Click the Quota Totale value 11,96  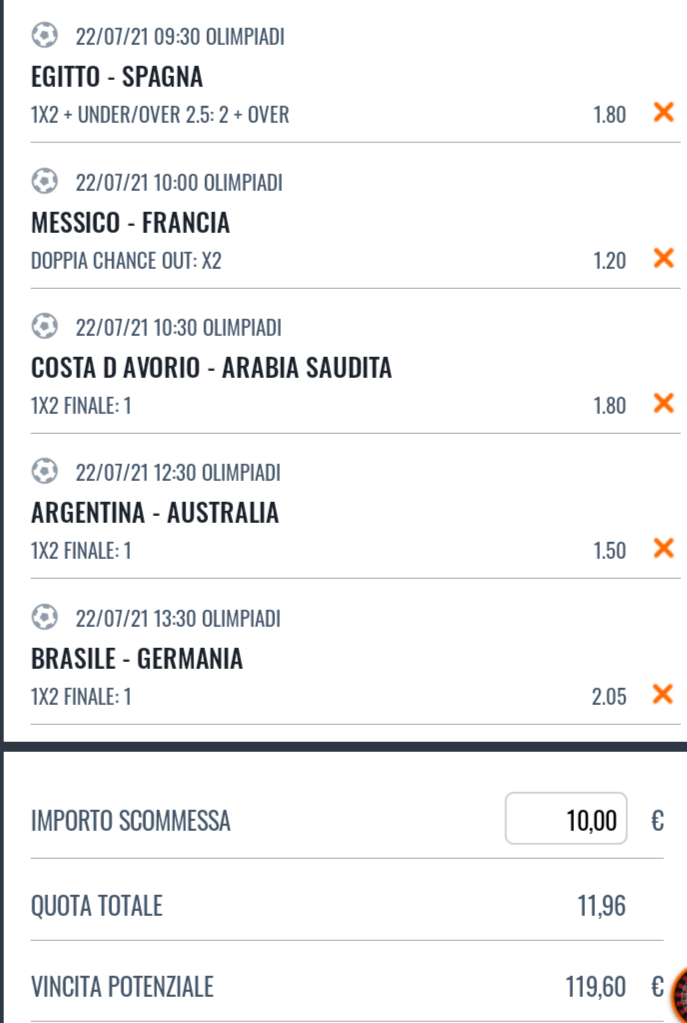coord(601,907)
